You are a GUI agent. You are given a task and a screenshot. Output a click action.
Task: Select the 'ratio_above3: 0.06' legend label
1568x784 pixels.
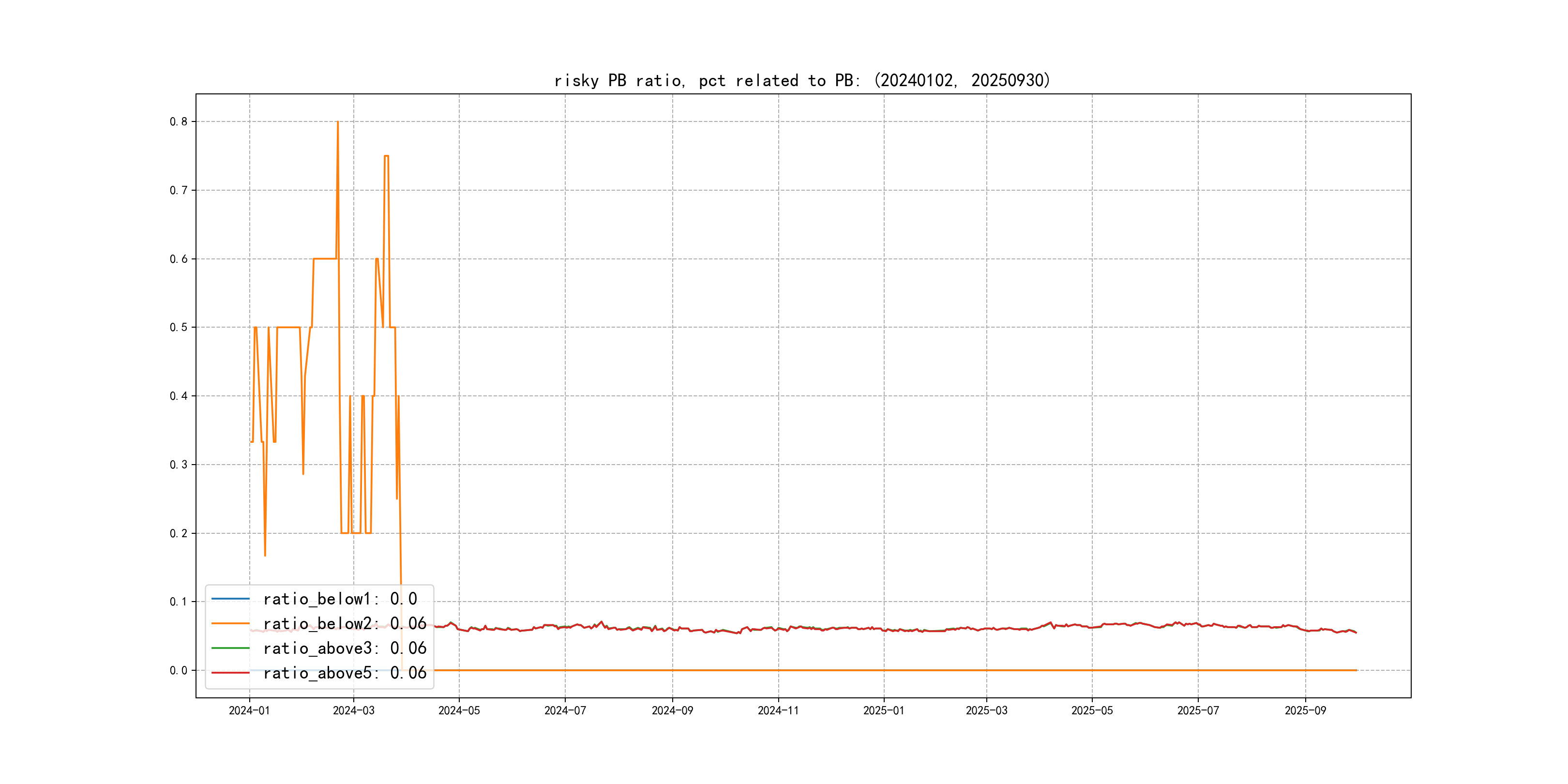[345, 648]
